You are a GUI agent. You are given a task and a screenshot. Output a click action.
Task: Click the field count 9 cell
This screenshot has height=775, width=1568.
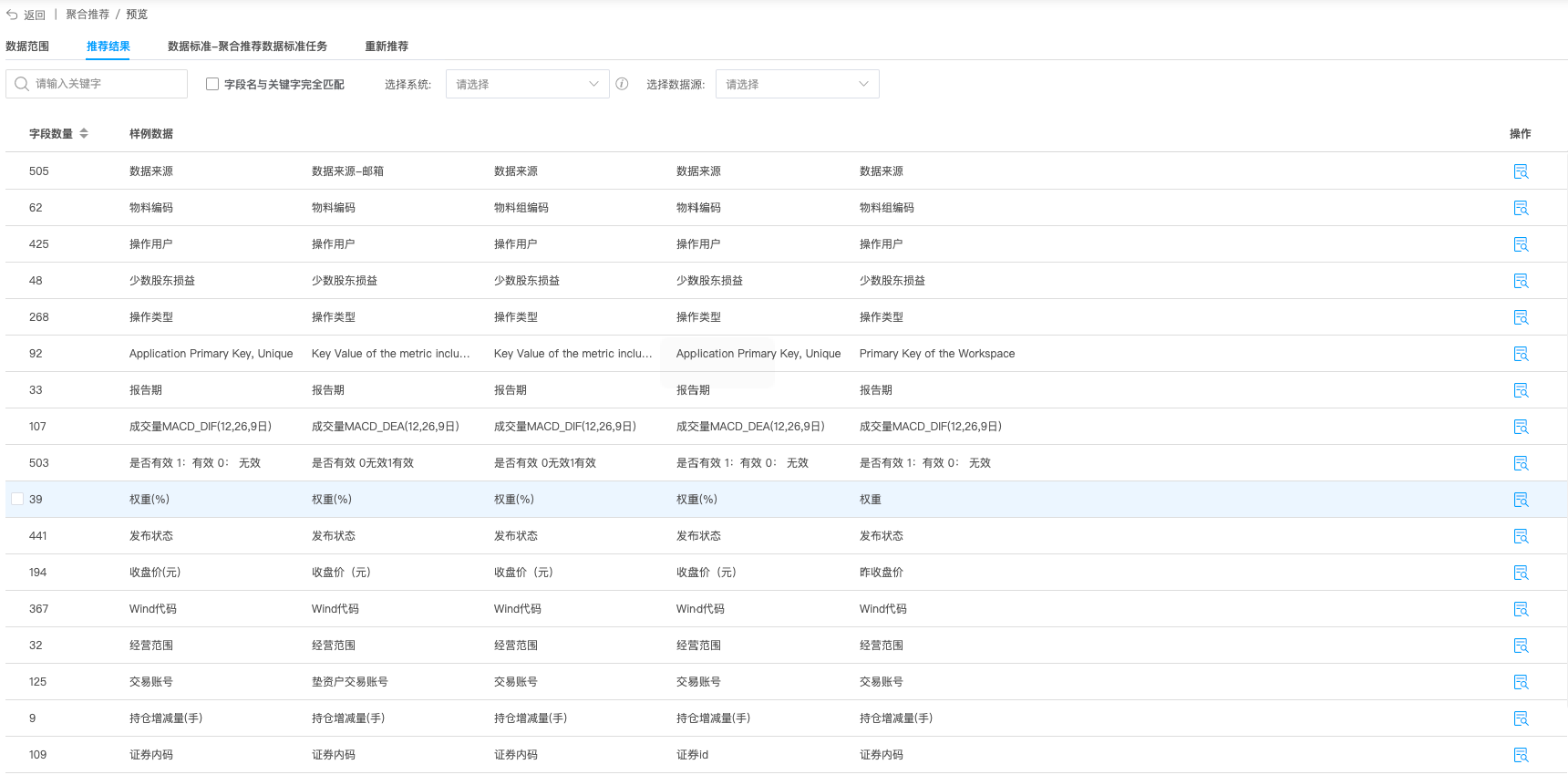(x=33, y=718)
